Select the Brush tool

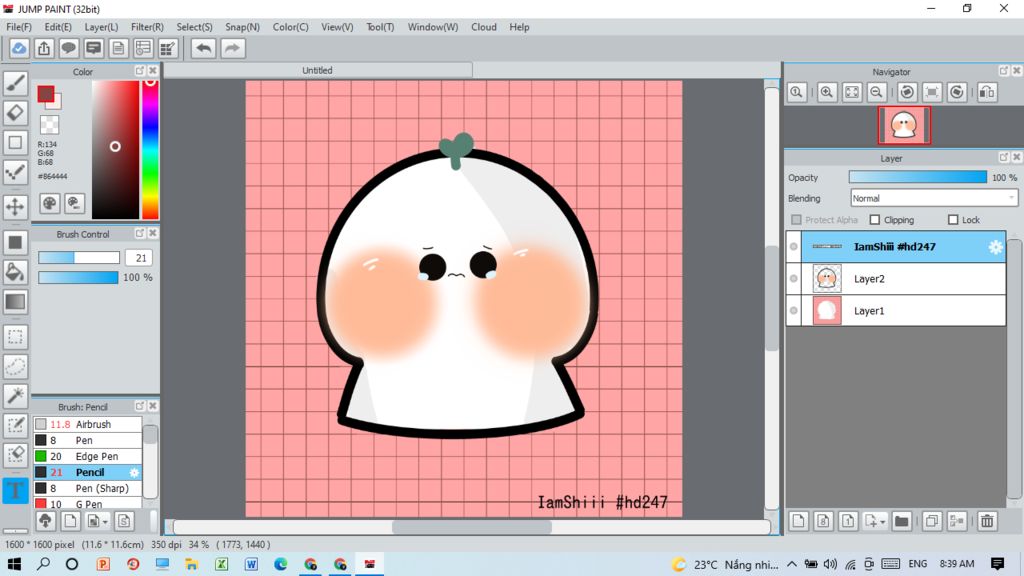click(x=16, y=83)
